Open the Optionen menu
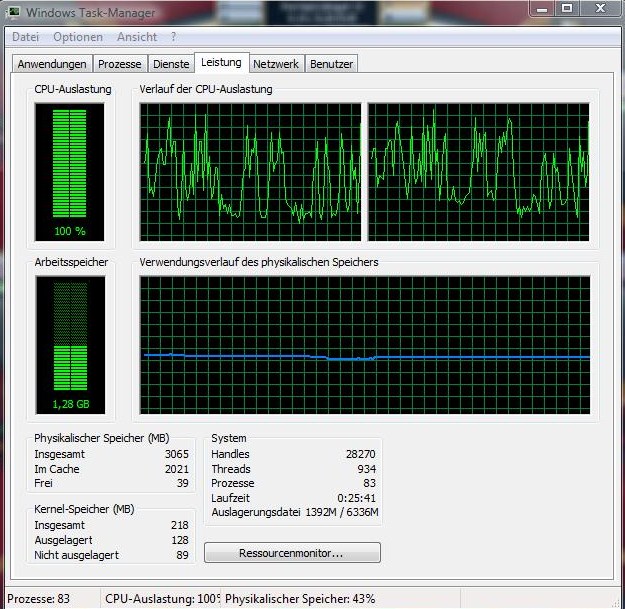Screen dimensions: 625x609 coord(78,37)
